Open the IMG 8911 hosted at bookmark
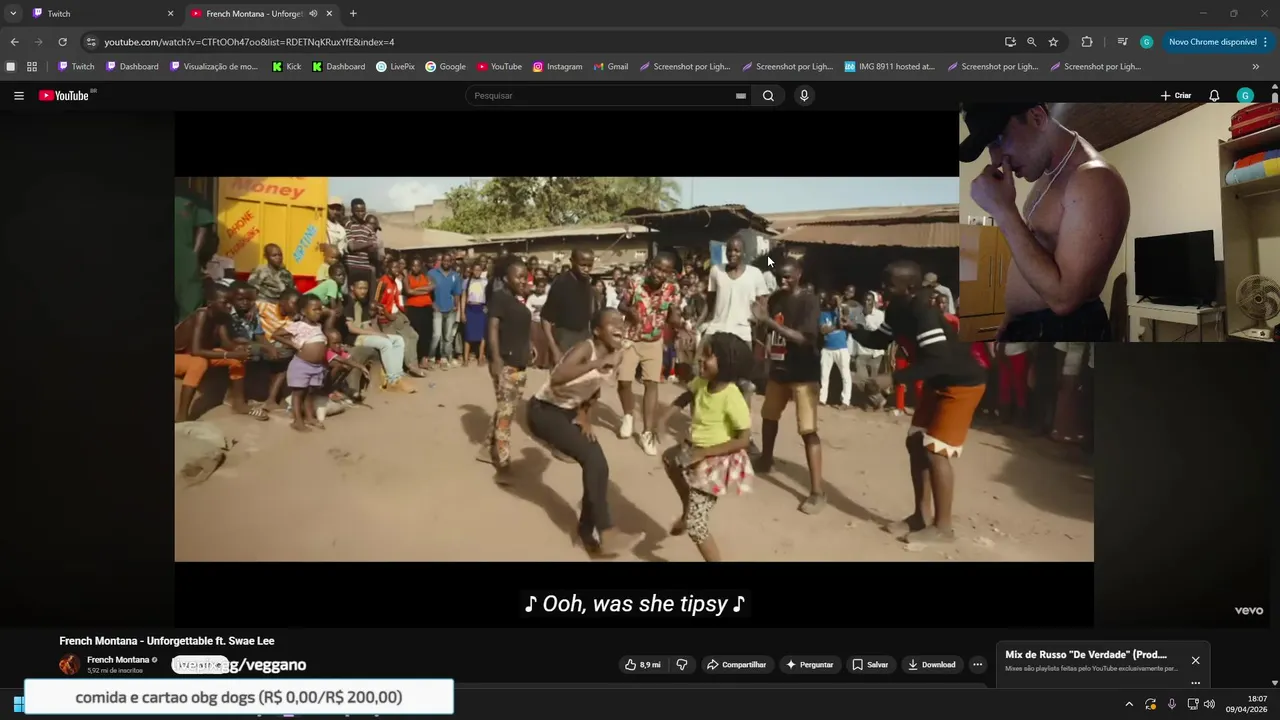Viewport: 1280px width, 720px height. pos(890,67)
